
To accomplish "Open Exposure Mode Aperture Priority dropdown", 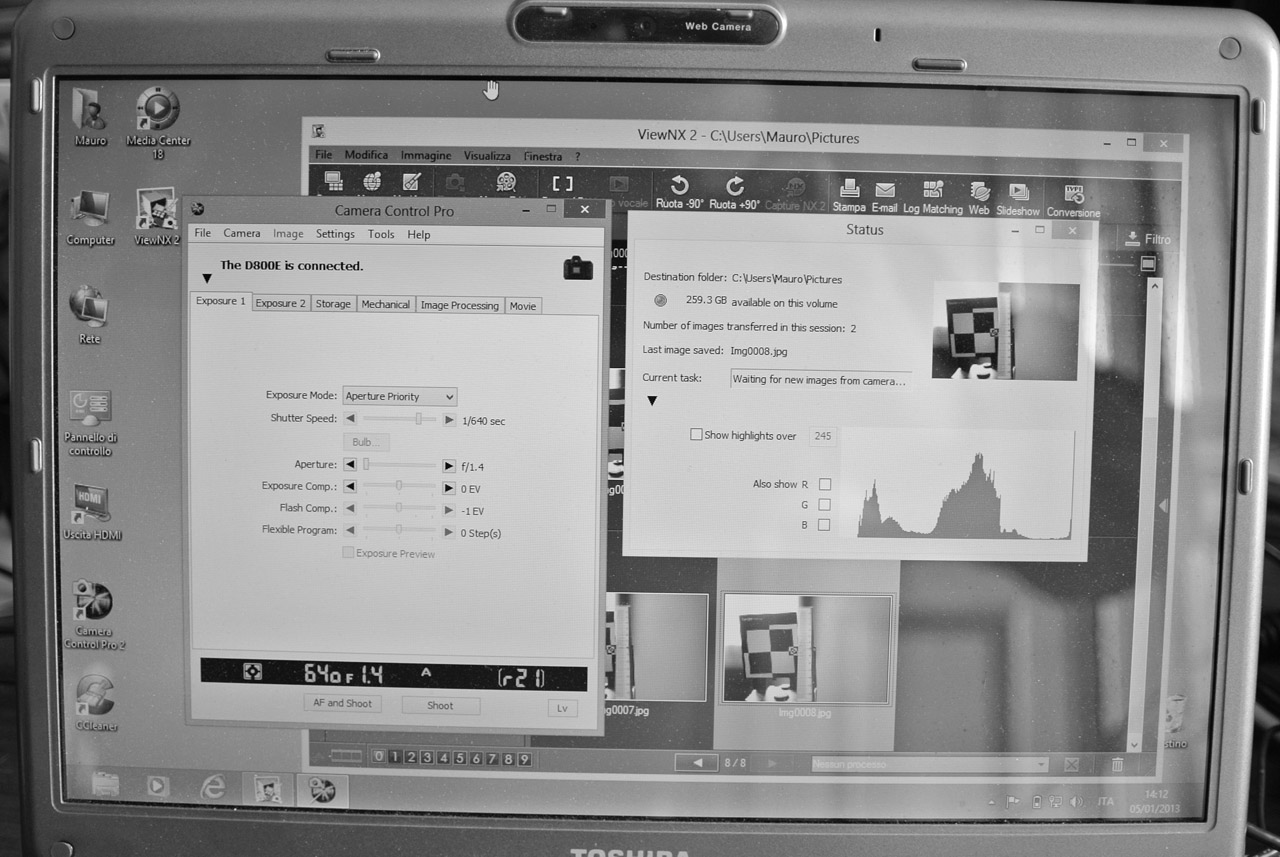I will [x=399, y=396].
